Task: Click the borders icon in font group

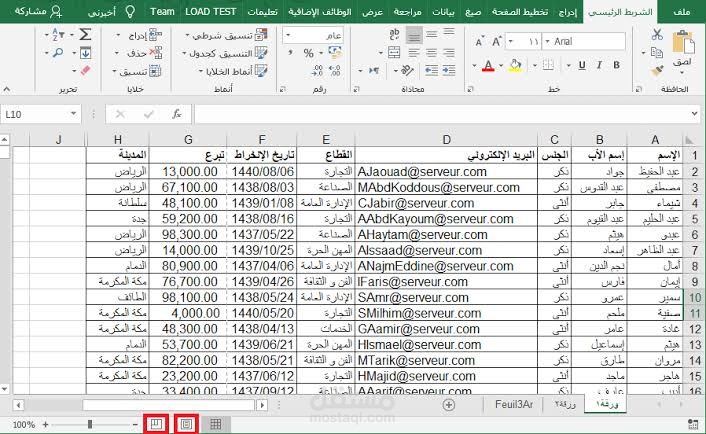Action: tap(548, 65)
